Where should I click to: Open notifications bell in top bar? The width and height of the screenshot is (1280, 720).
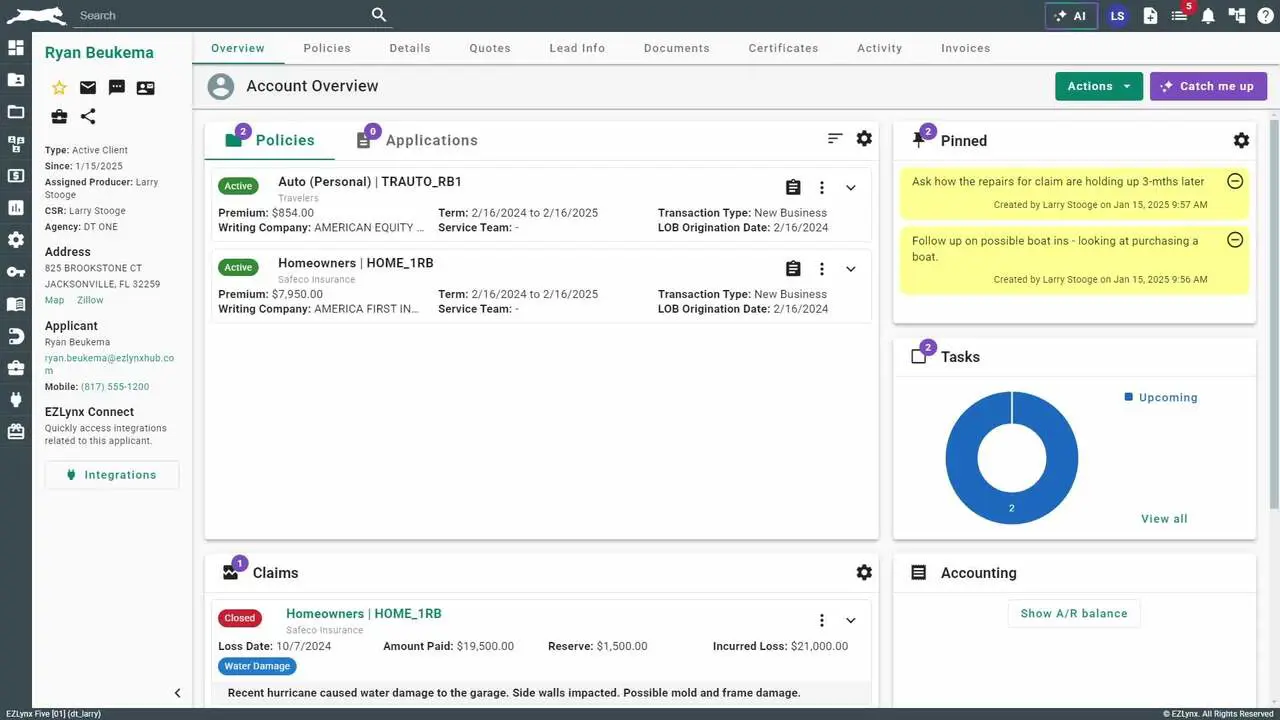pyautogui.click(x=1208, y=16)
